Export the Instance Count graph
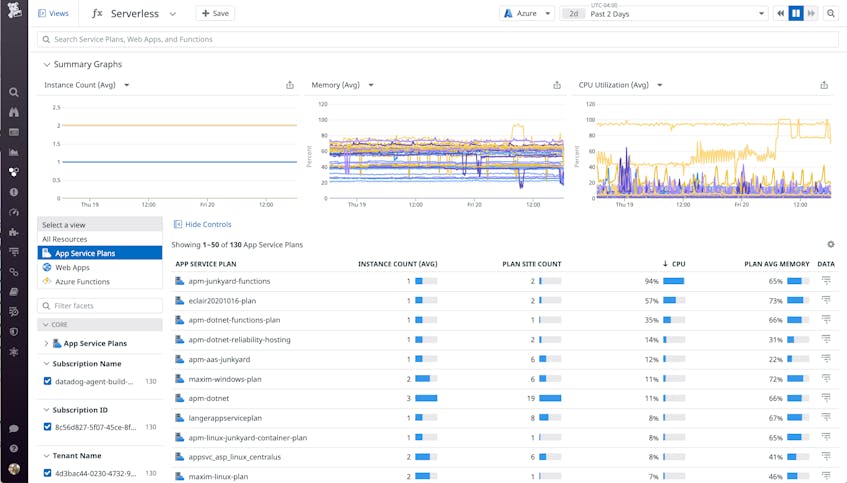 point(290,85)
